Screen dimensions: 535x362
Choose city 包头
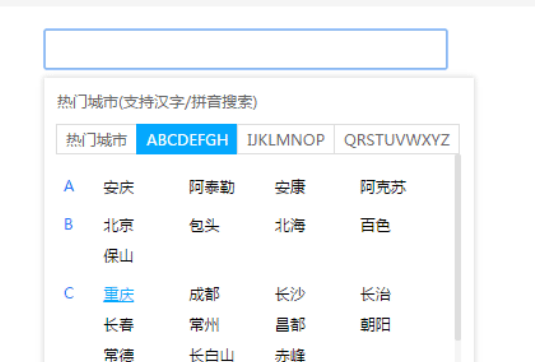(x=204, y=226)
